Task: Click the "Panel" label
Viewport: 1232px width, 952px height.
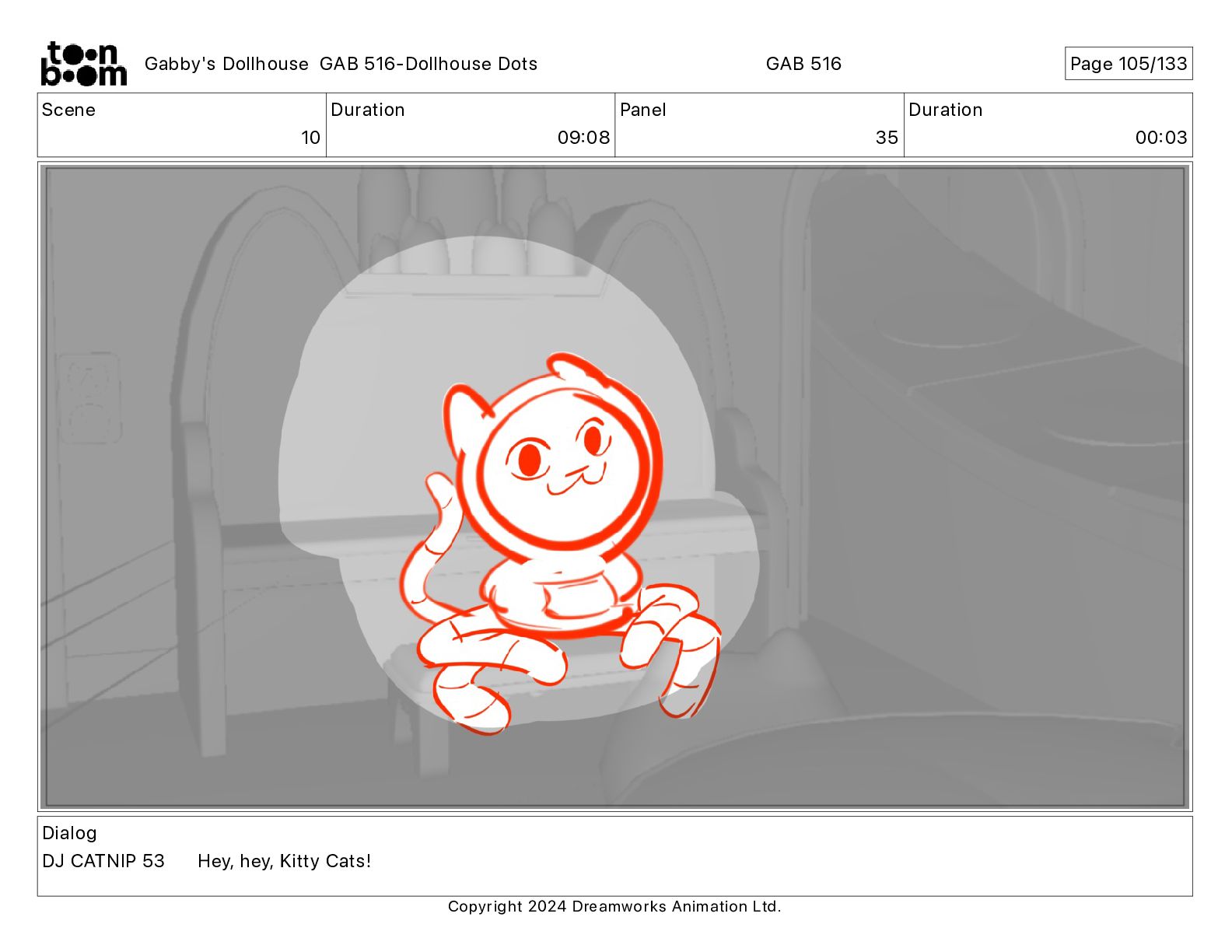Action: coord(642,110)
